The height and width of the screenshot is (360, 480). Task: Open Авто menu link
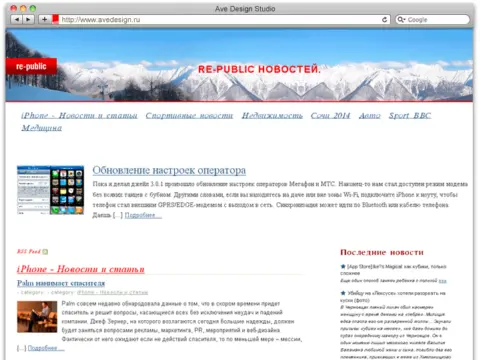(370, 115)
